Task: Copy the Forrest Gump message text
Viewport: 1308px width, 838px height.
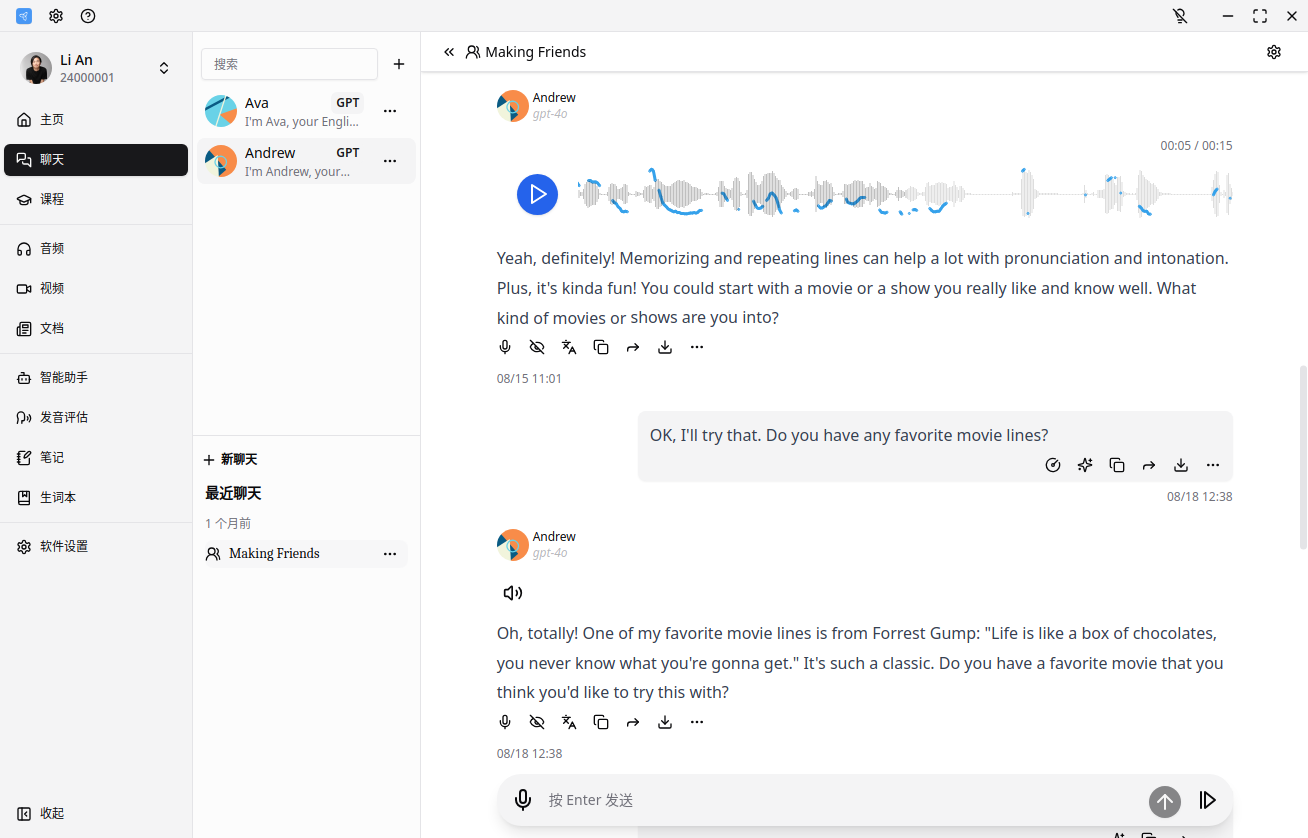Action: point(601,722)
